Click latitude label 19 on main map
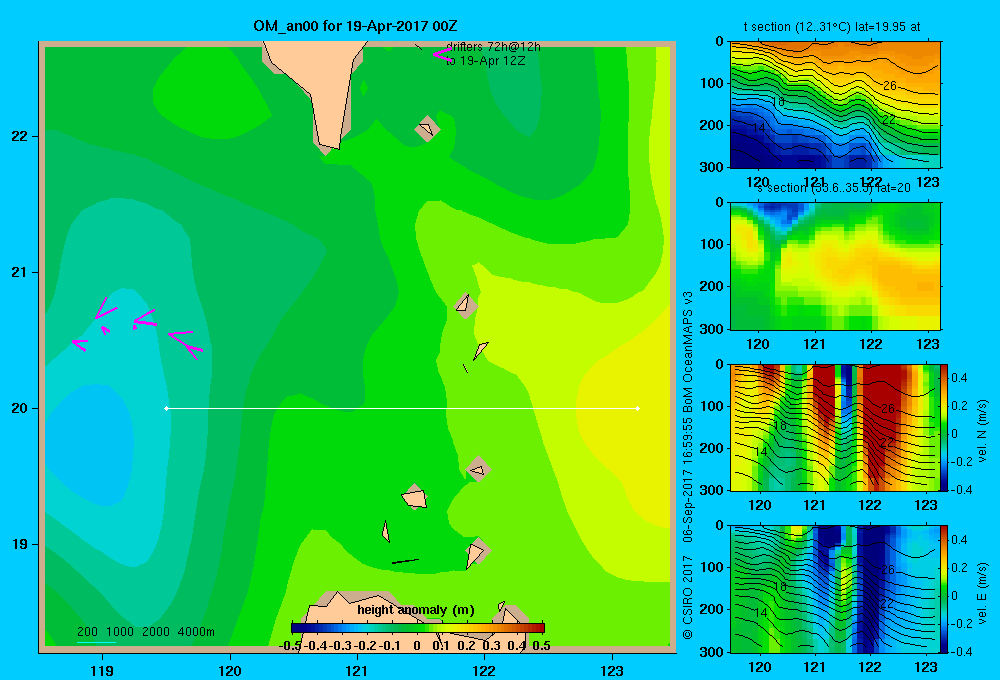 pos(20,544)
